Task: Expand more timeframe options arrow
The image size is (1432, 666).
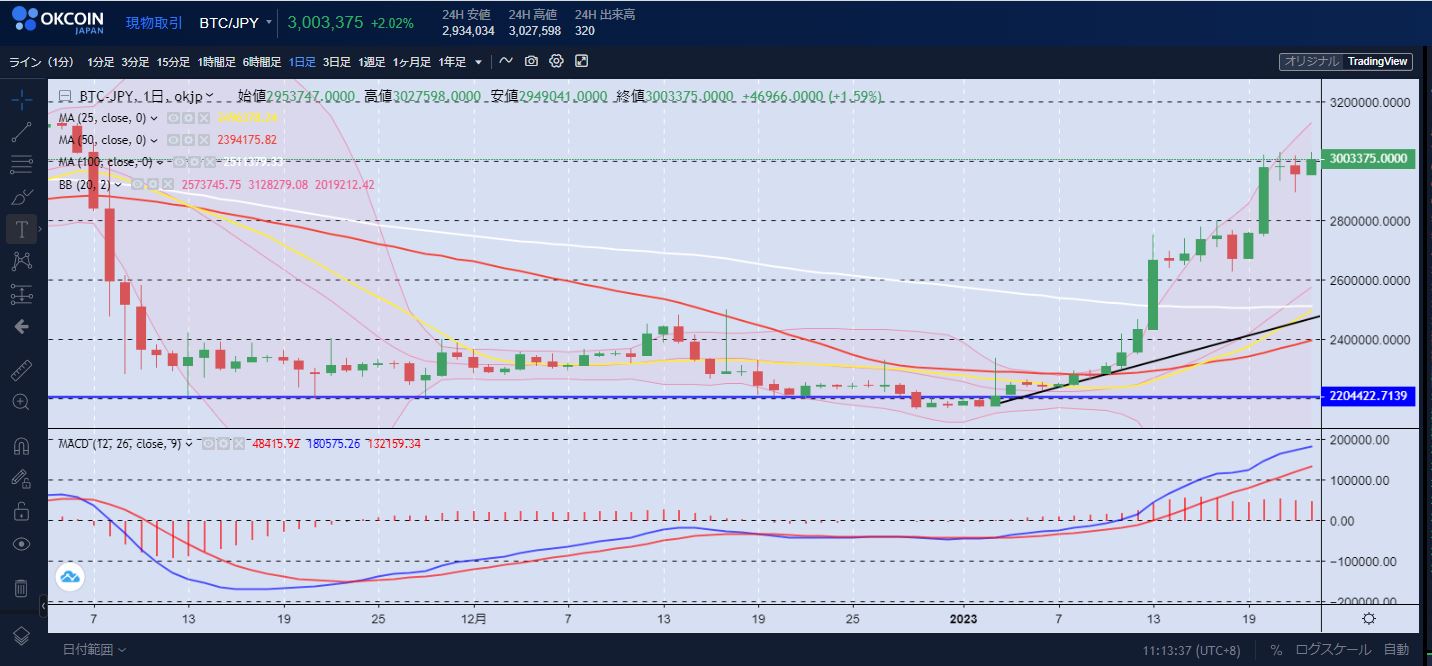Action: (478, 62)
